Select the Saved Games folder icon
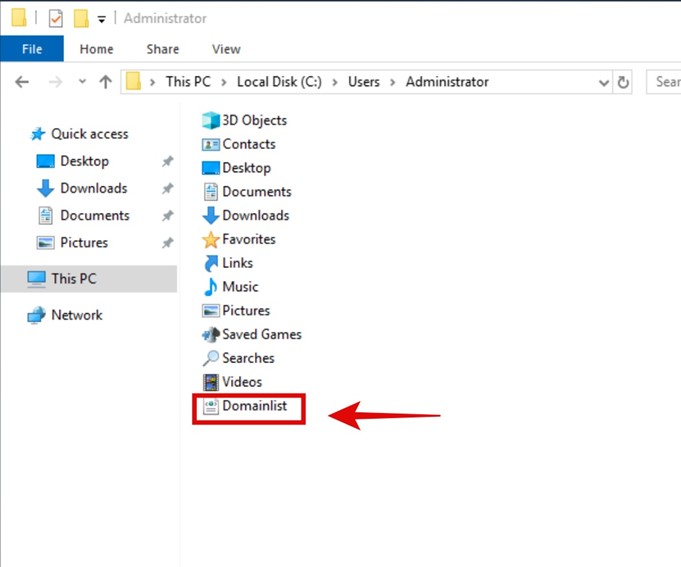Viewport: 681px width, 567px height. click(211, 334)
